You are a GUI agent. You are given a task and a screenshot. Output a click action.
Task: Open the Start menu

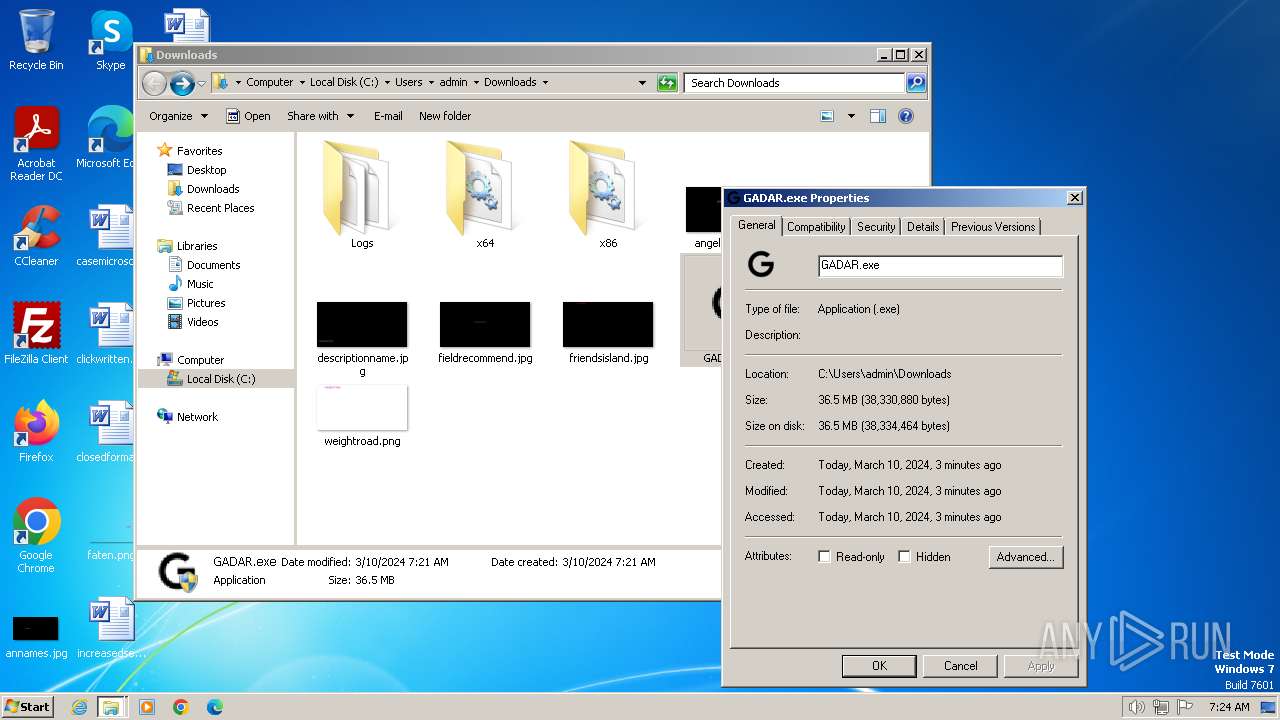point(27,707)
